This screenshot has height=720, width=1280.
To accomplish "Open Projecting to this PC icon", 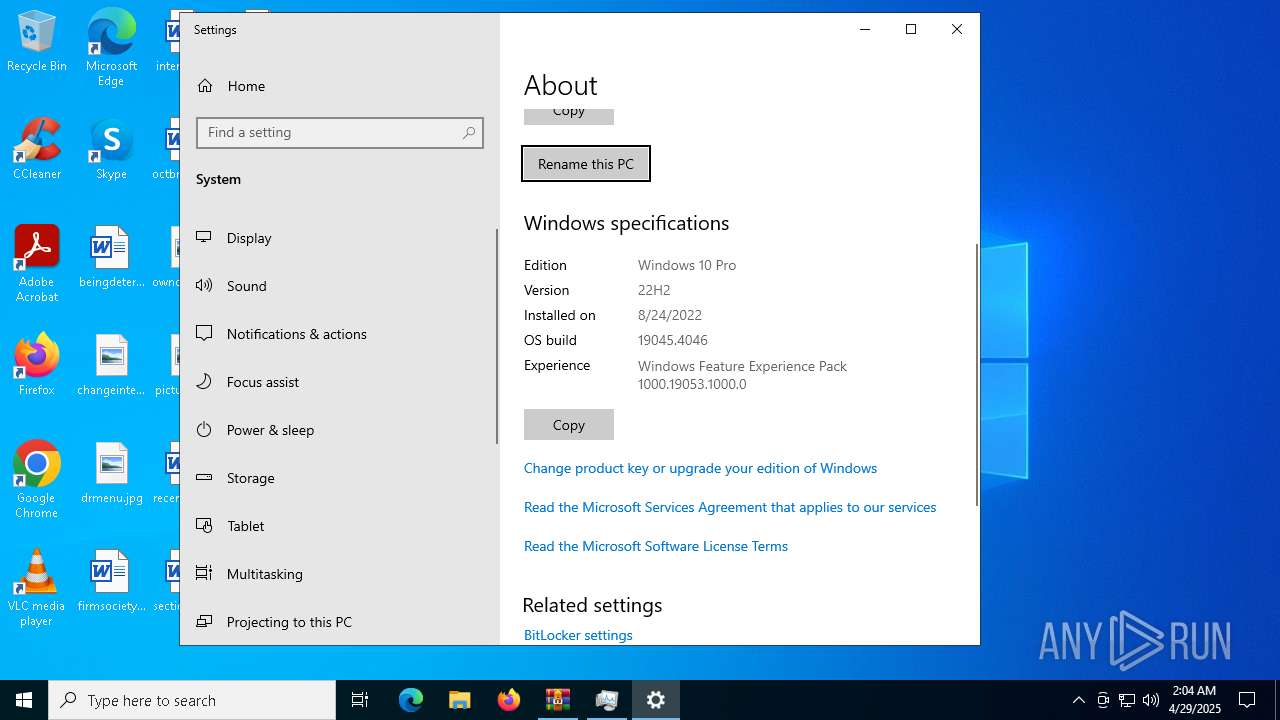I will pyautogui.click(x=204, y=621).
